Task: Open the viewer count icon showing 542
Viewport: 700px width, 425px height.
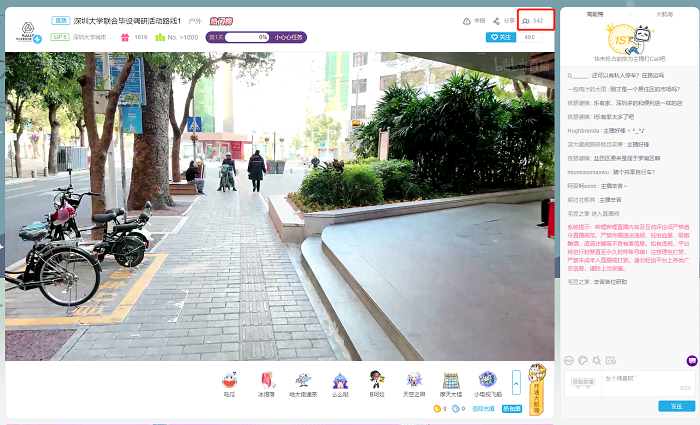Action: [x=533, y=20]
